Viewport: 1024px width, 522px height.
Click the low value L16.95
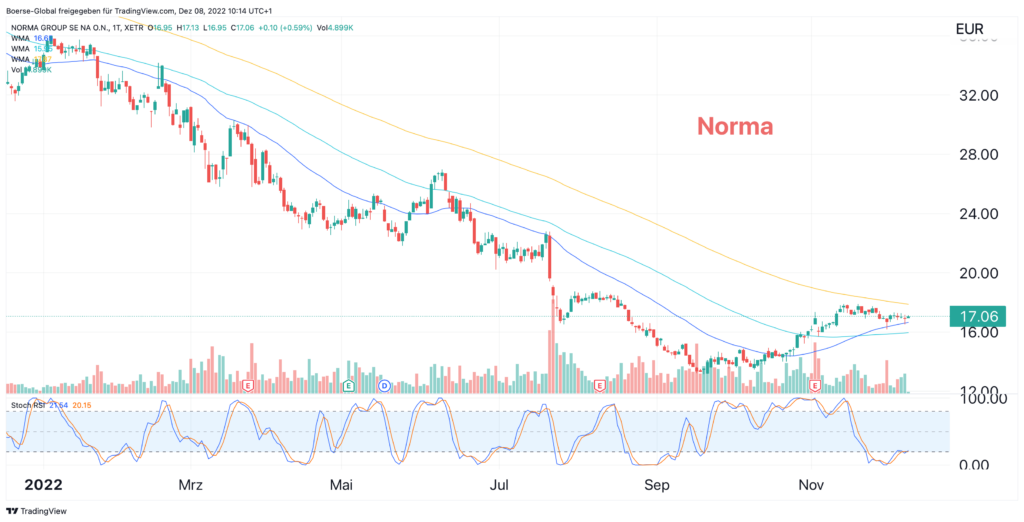tap(215, 28)
